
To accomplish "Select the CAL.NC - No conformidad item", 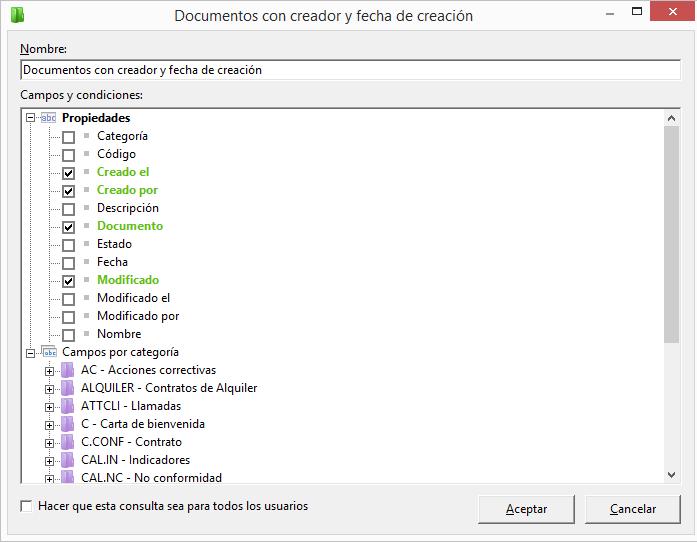I will pos(151,478).
